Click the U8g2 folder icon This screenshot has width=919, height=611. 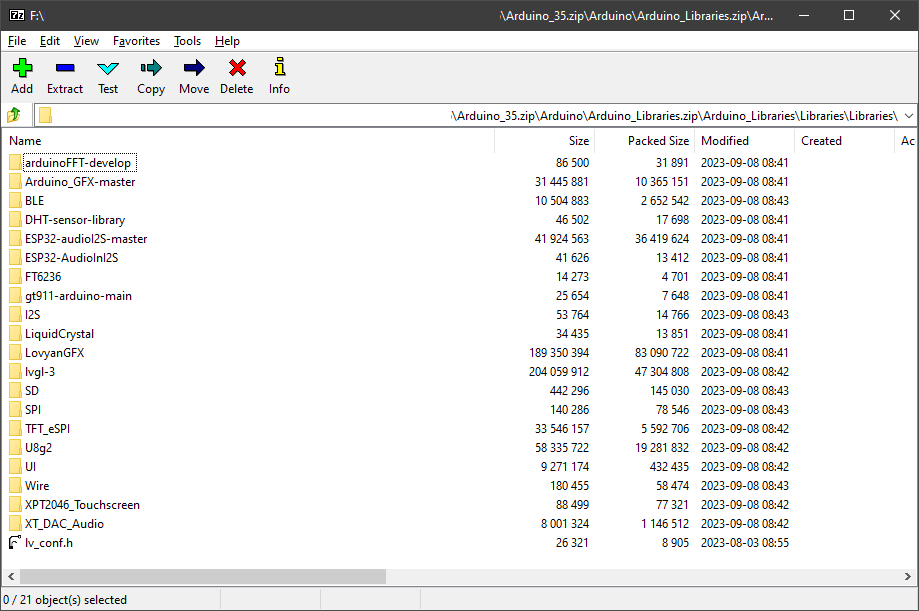15,447
